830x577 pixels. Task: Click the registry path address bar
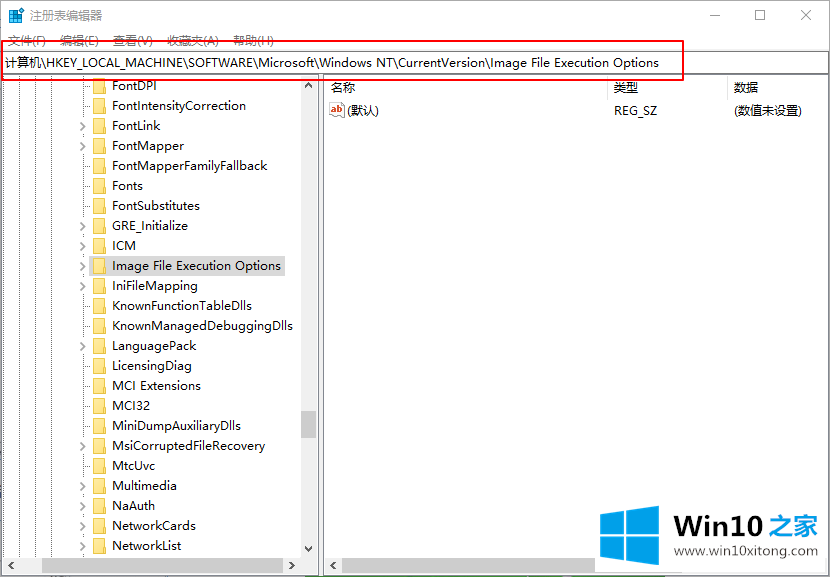[415, 63]
